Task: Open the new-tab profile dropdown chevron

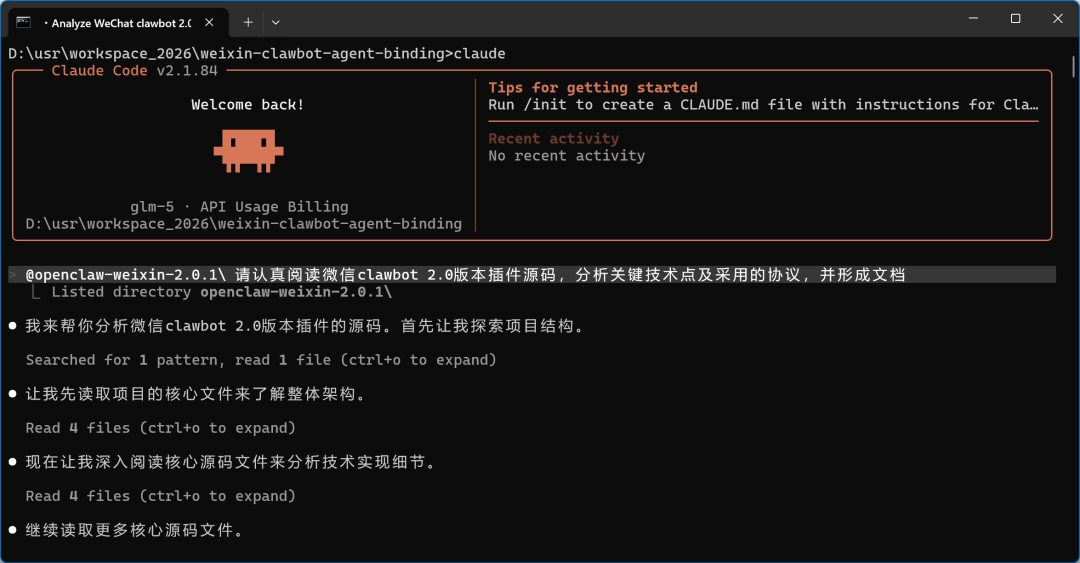Action: (x=276, y=21)
